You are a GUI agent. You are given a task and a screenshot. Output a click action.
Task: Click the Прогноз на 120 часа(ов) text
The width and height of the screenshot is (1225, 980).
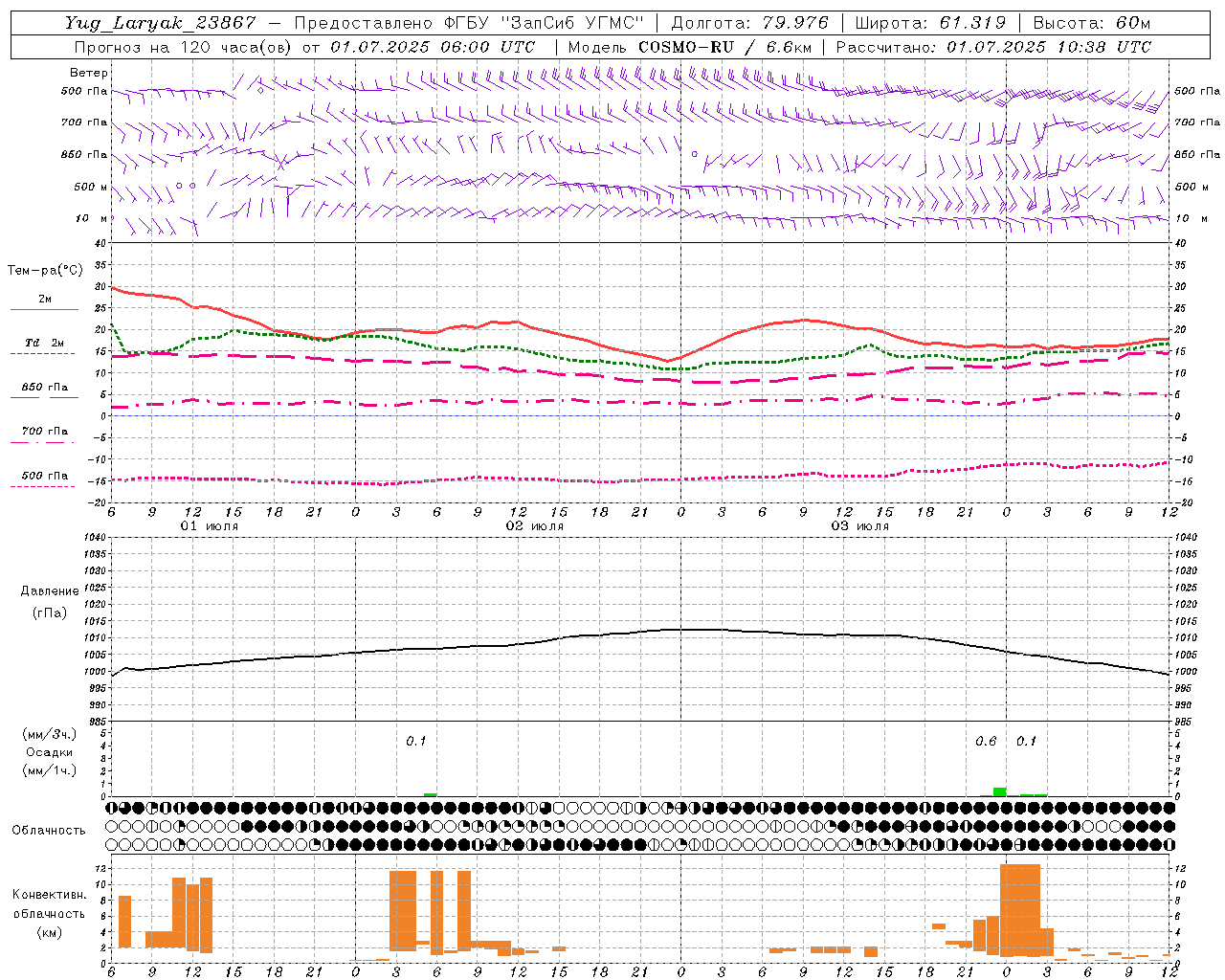pyautogui.click(x=183, y=47)
